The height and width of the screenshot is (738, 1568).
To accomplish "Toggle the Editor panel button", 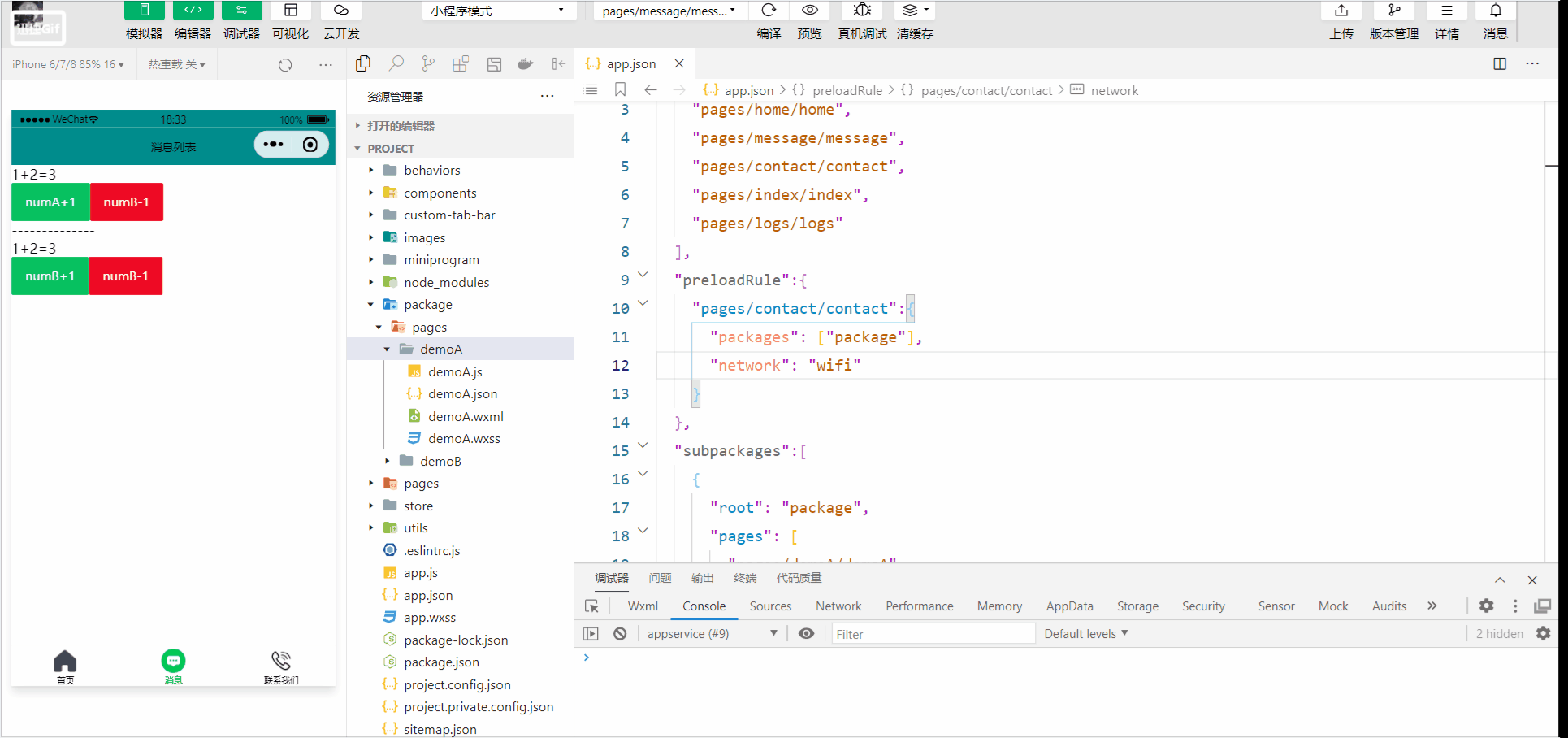I will coord(193,11).
